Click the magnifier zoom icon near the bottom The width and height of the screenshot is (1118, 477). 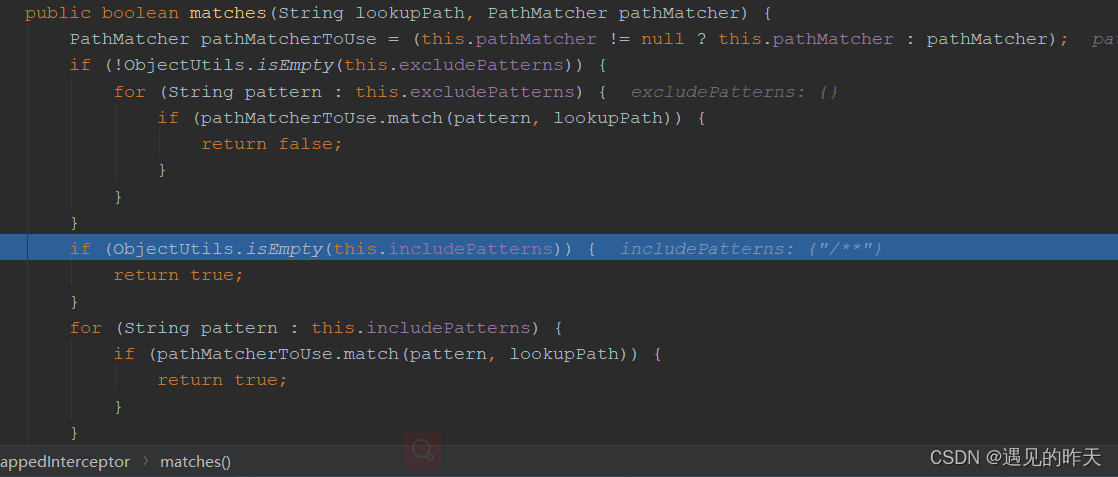coord(423,450)
